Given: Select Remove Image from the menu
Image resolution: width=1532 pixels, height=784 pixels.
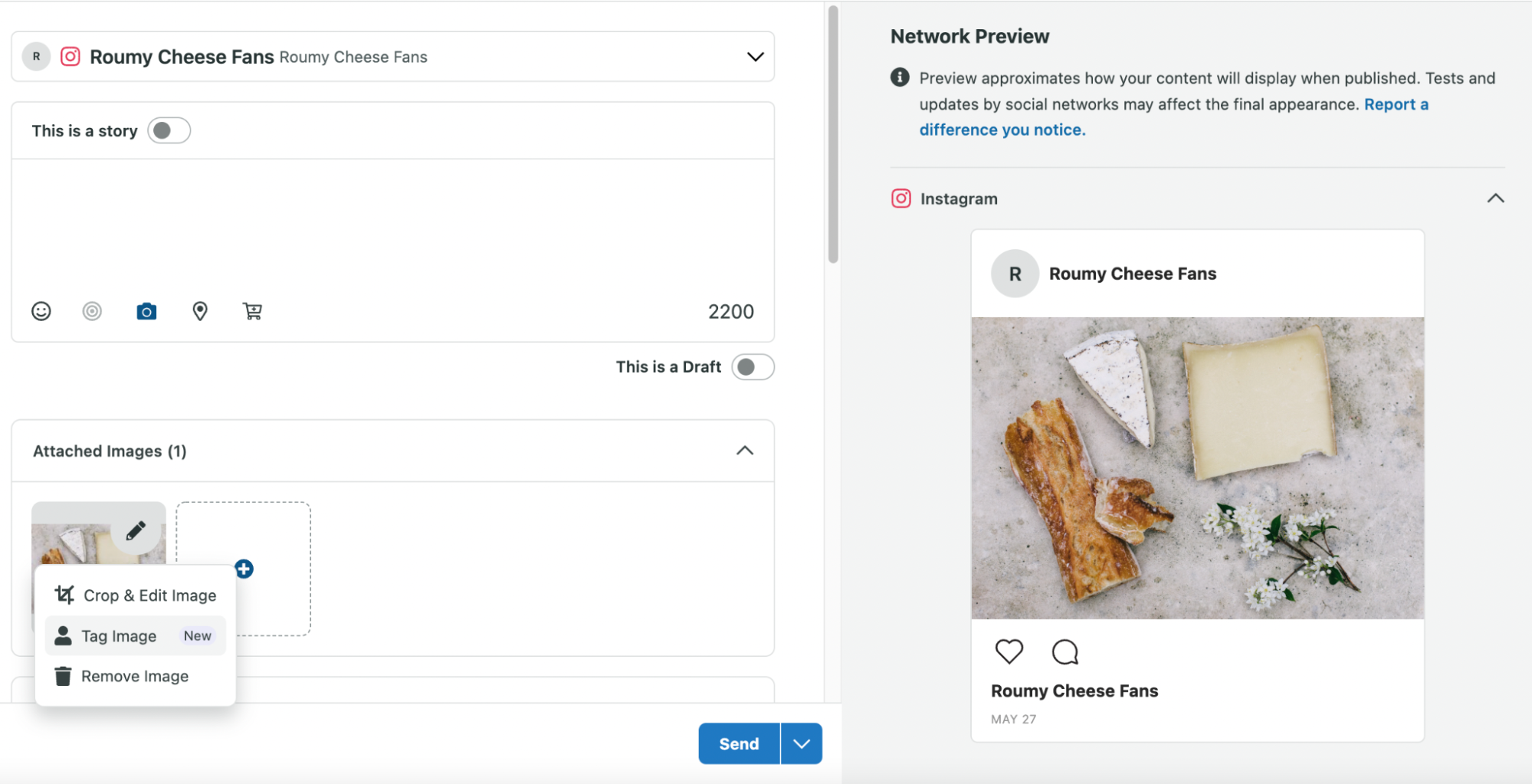Looking at the screenshot, I should [x=135, y=677].
